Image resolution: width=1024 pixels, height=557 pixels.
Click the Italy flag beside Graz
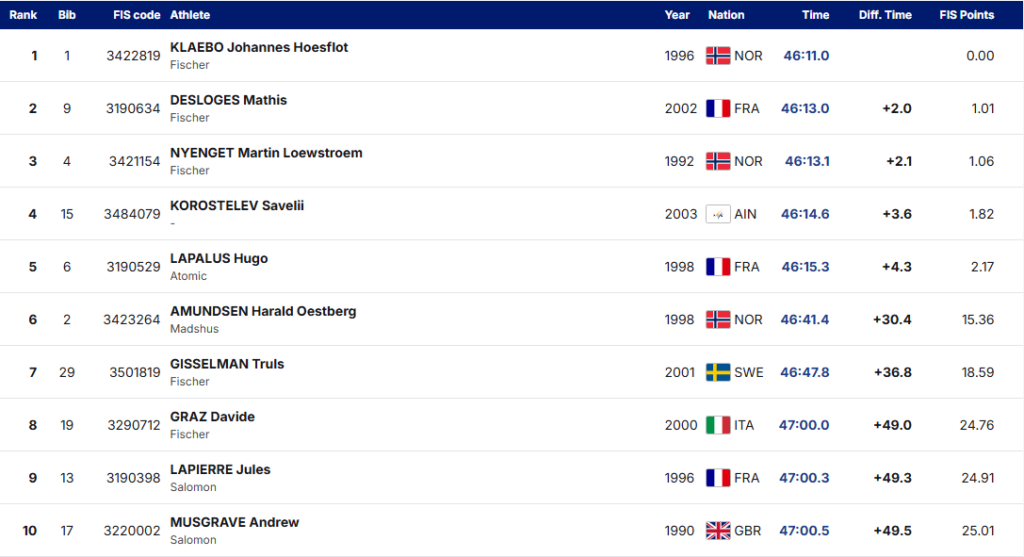point(718,425)
